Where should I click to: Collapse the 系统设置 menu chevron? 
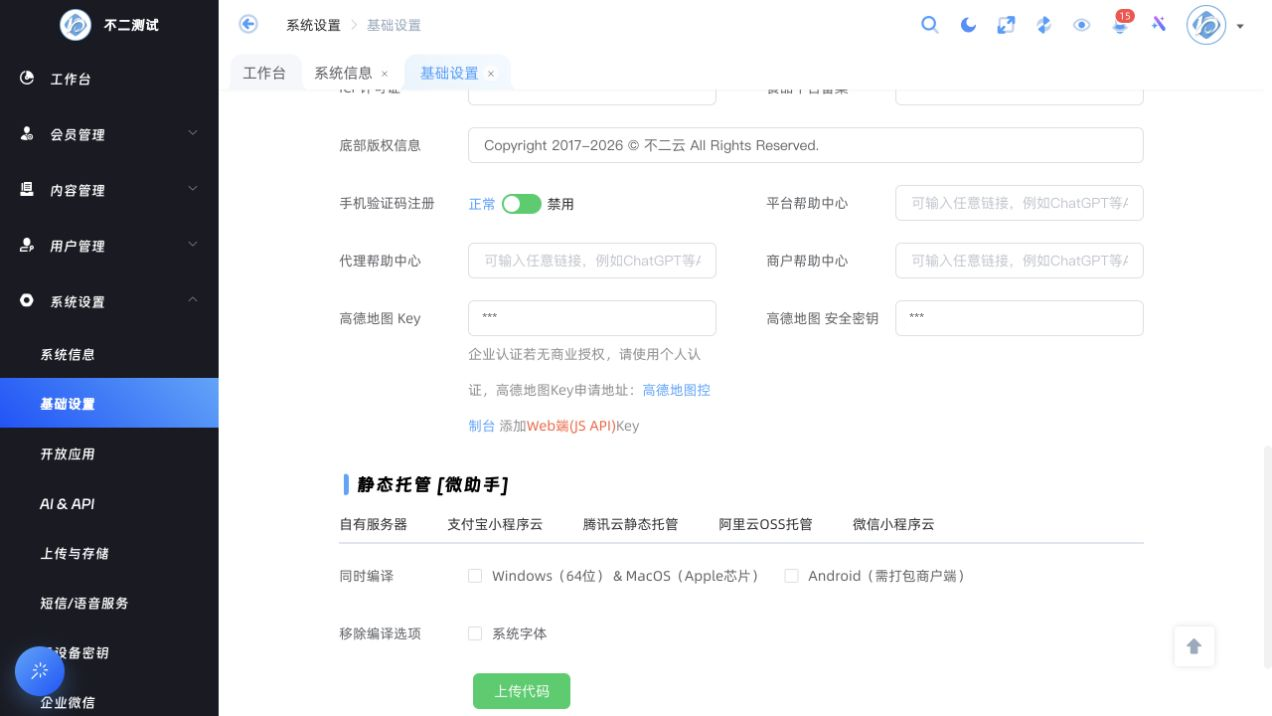(193, 300)
